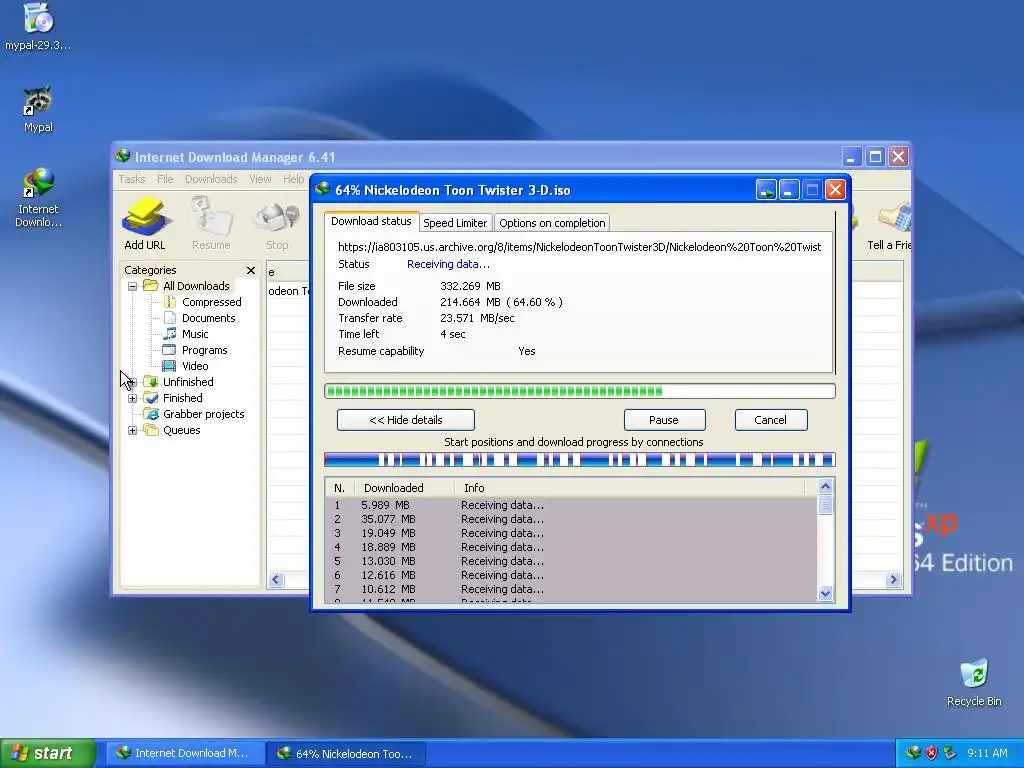Select the Finished category
The height and width of the screenshot is (768, 1024).
pyautogui.click(x=183, y=398)
